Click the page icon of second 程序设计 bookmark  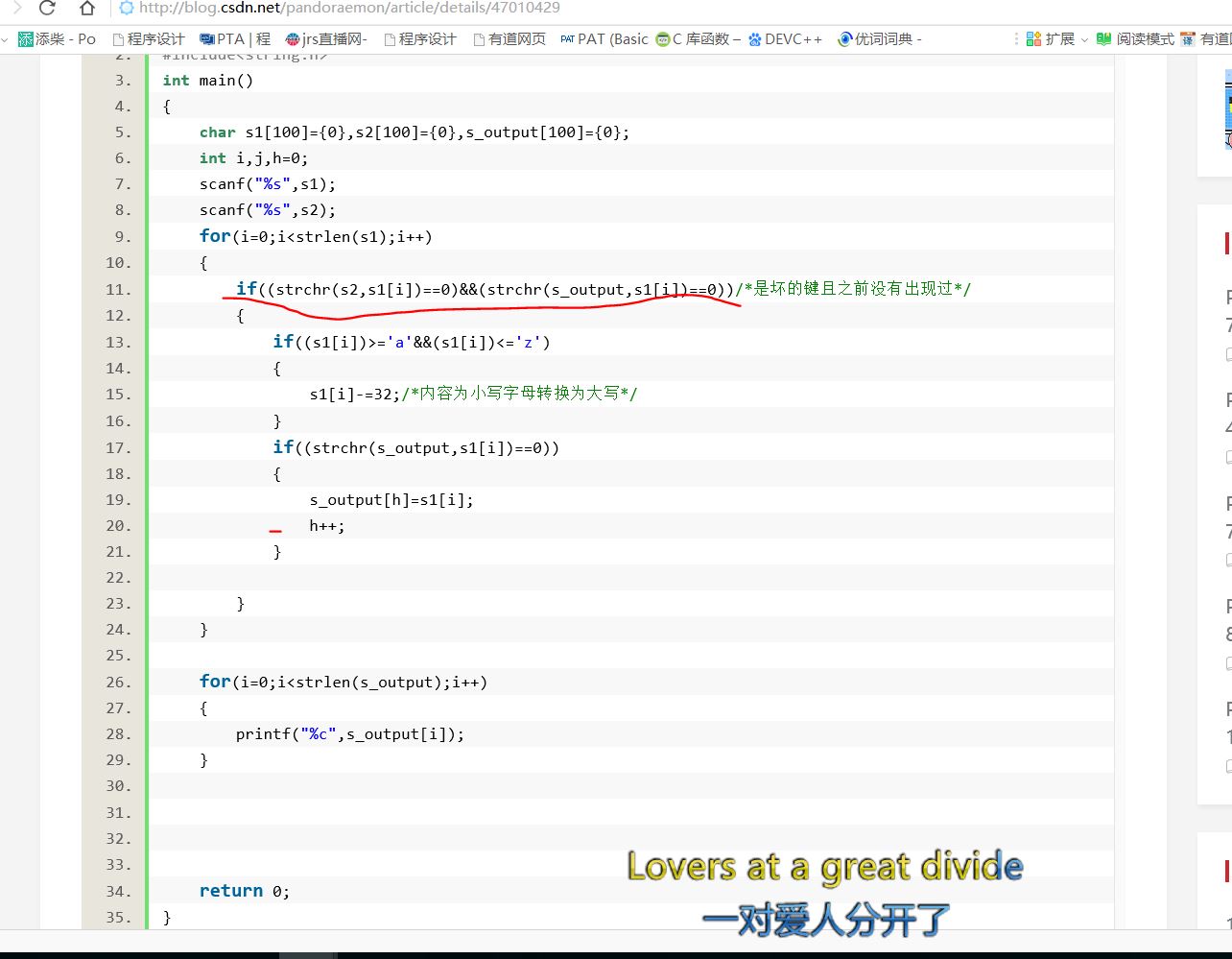(390, 39)
